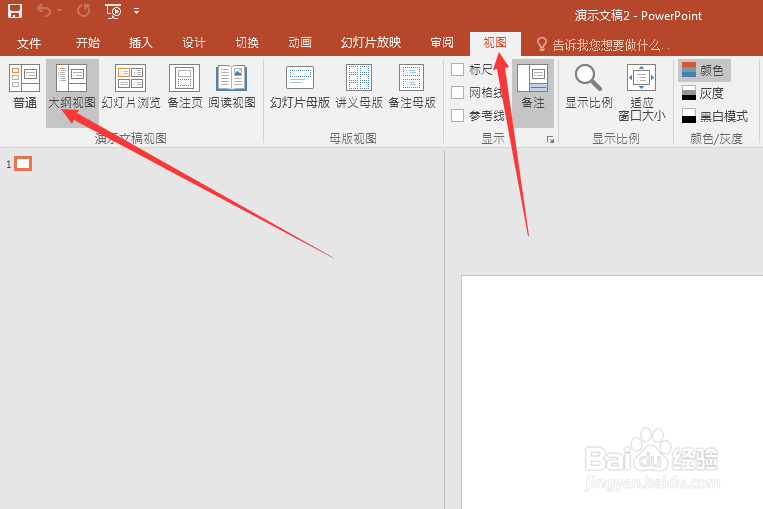Open the 备注母版 notes master
763x509 pixels.
tap(412, 86)
